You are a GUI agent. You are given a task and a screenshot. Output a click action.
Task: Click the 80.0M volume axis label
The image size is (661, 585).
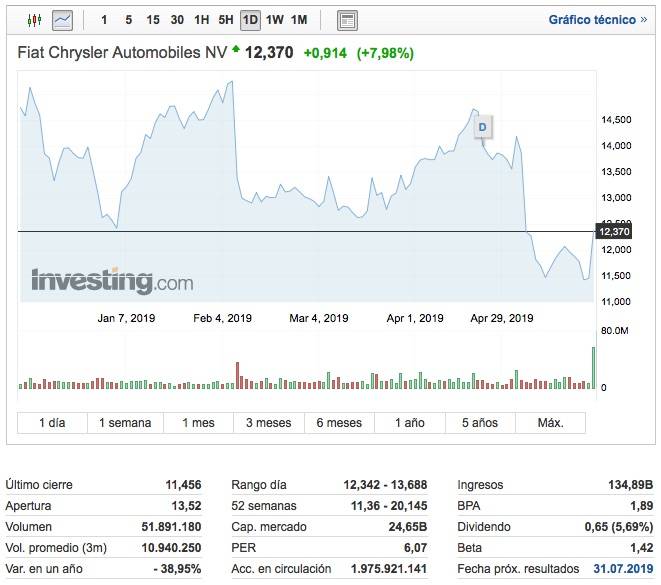pos(615,330)
